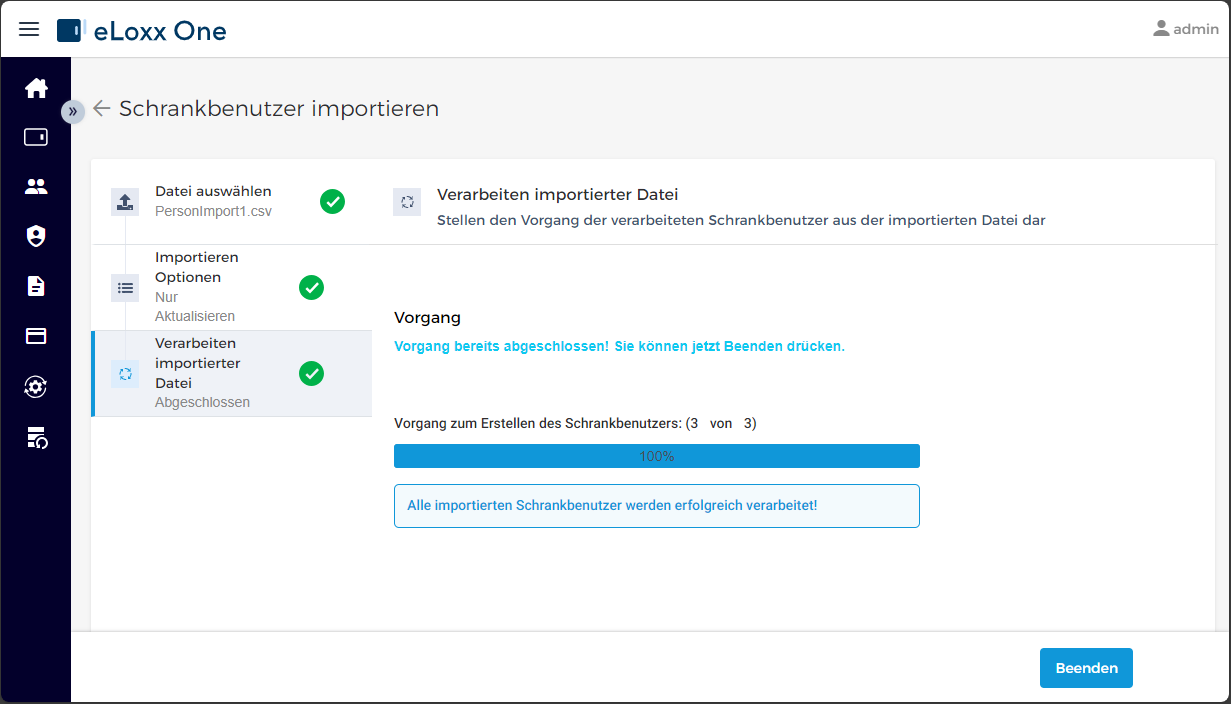Viewport: 1231px width, 704px height.
Task: Open the document reports icon in sidebar
Action: coord(36,286)
